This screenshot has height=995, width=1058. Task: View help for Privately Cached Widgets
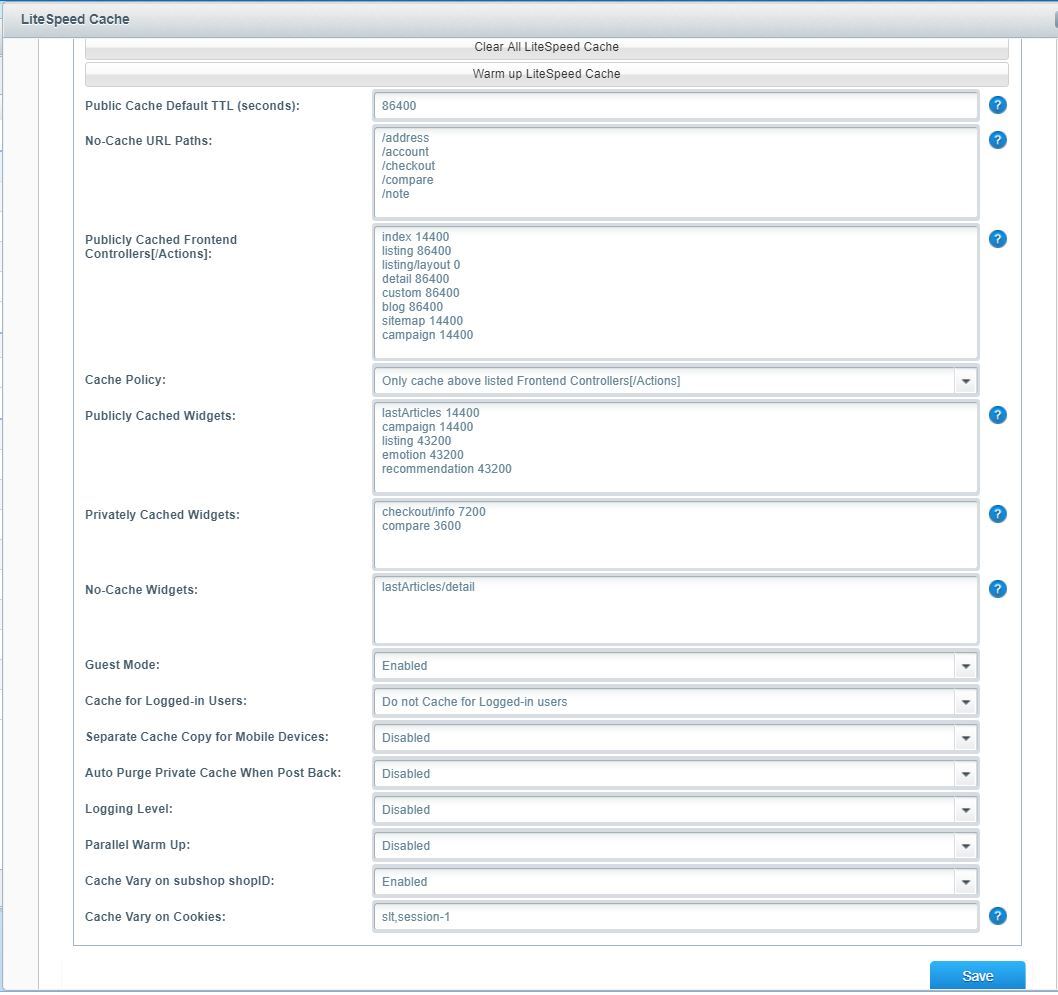point(997,515)
